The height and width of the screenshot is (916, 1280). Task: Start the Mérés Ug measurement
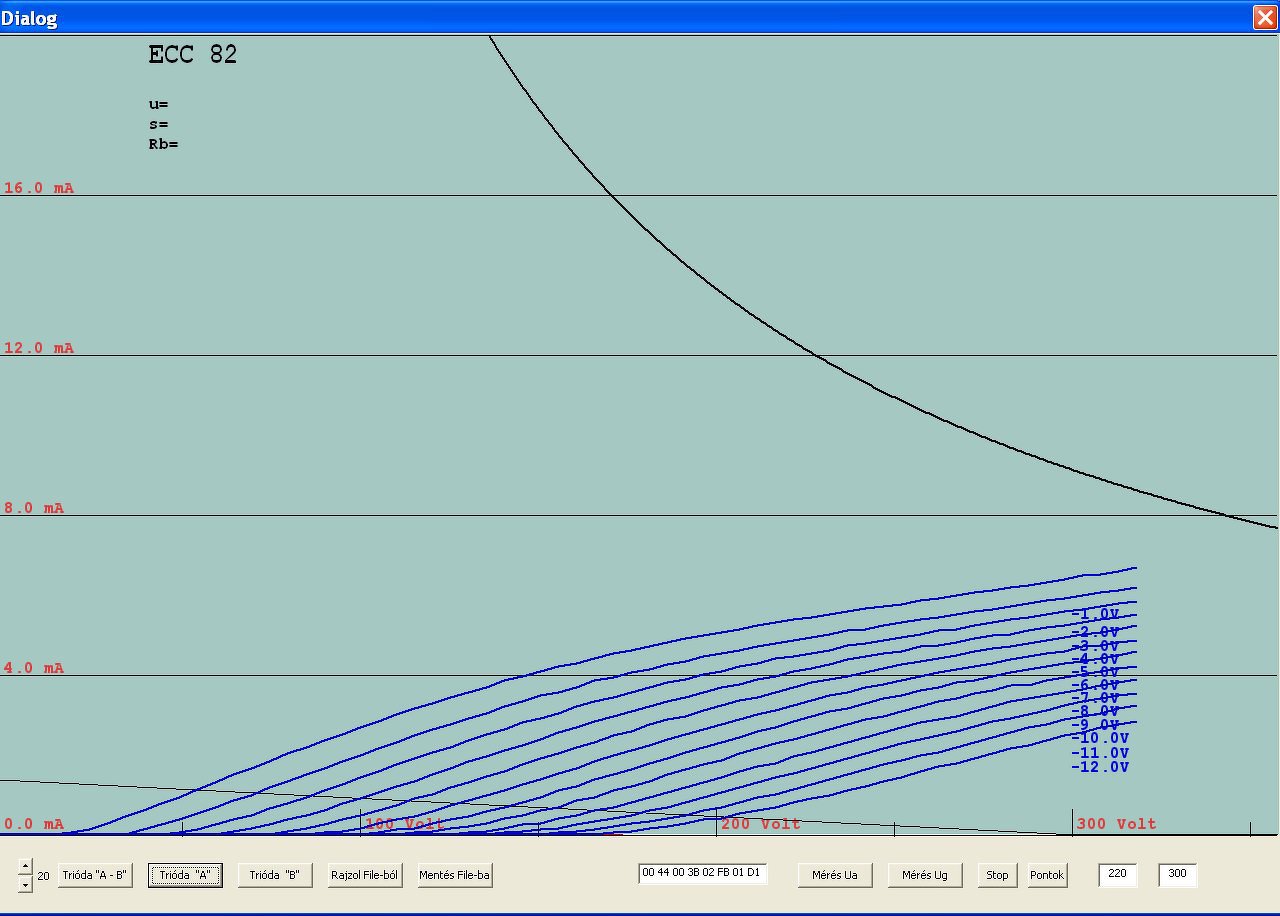tap(925, 875)
